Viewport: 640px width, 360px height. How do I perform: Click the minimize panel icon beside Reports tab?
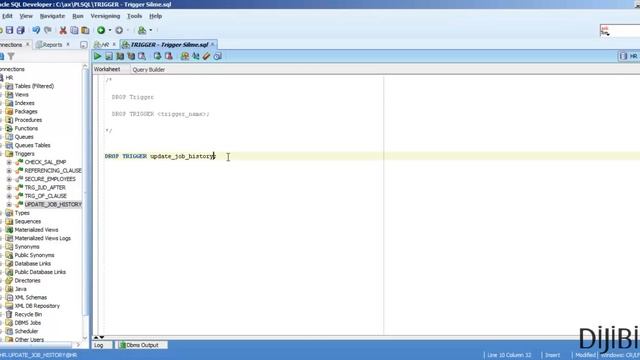tap(84, 45)
